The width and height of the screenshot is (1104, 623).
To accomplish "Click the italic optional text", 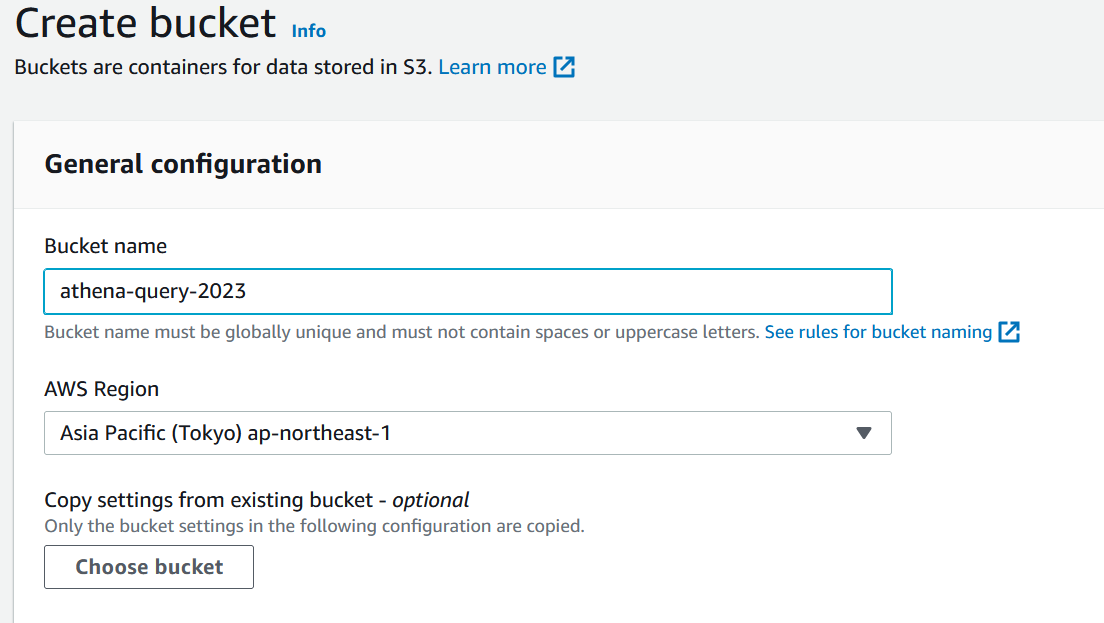I will (x=430, y=500).
